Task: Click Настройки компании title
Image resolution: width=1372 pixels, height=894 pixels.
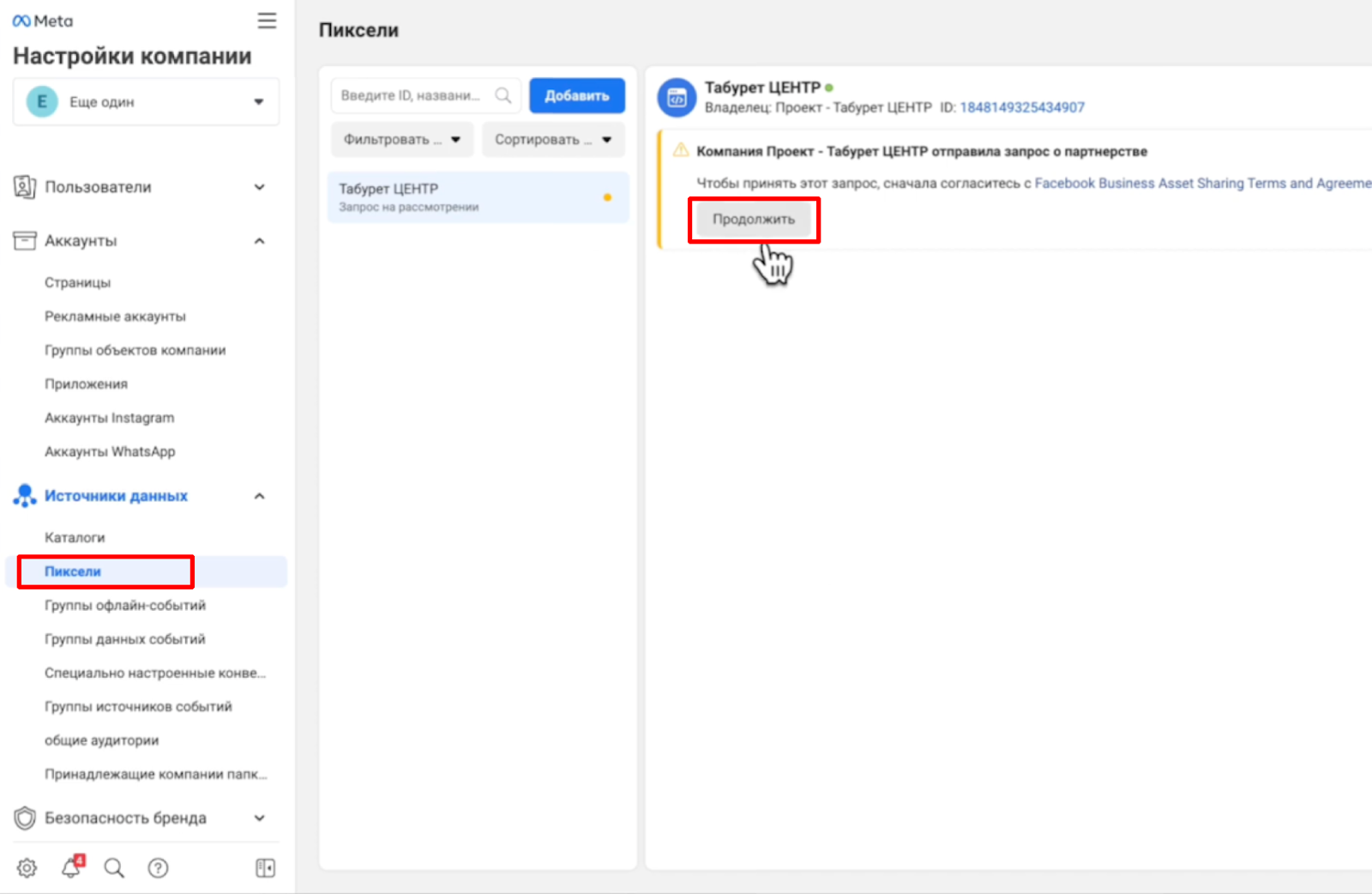Action: 132,57
